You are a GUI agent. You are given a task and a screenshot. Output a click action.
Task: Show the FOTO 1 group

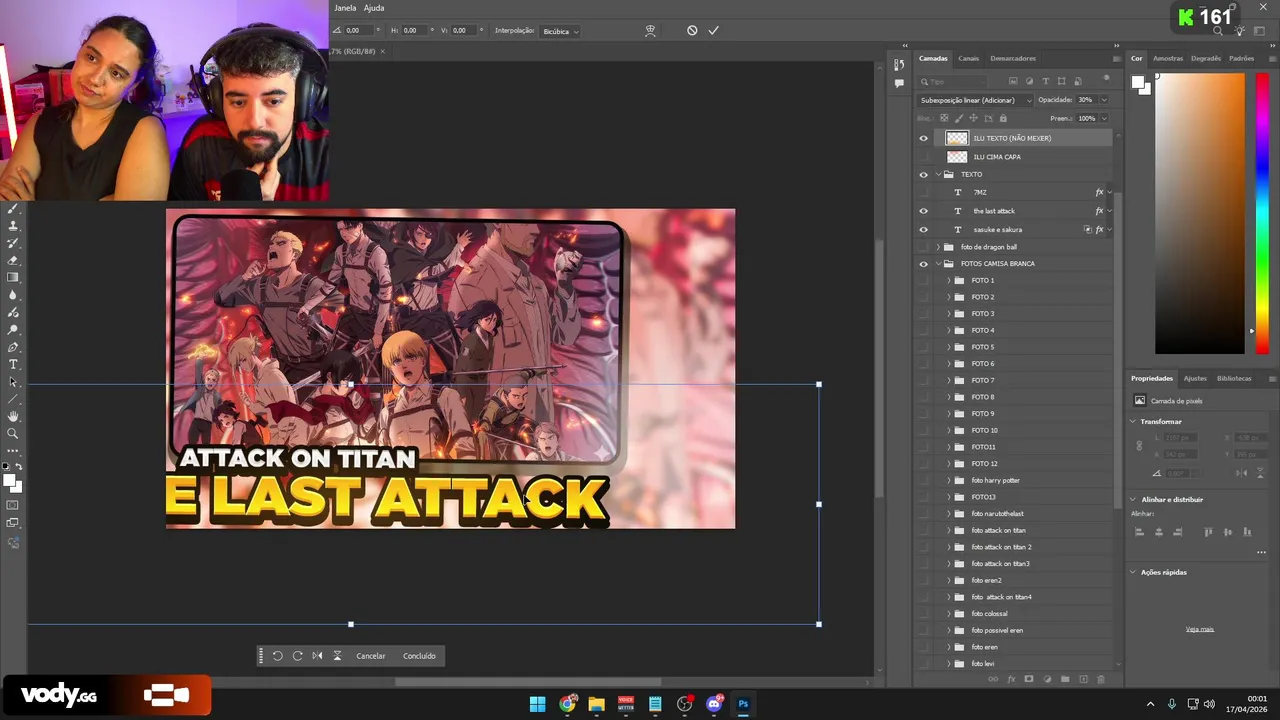[x=923, y=280]
